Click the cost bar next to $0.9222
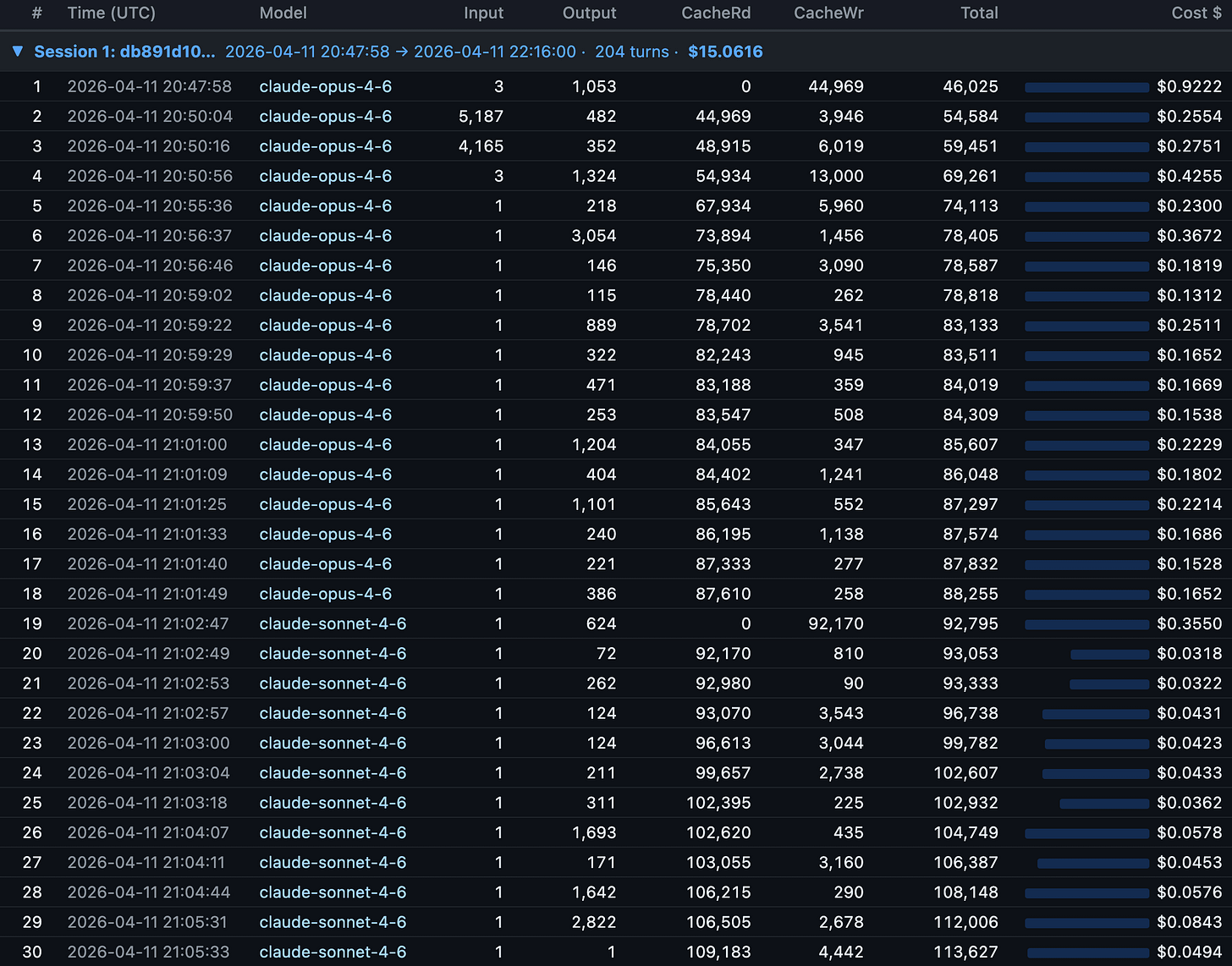Image resolution: width=1232 pixels, height=966 pixels. click(x=1086, y=87)
